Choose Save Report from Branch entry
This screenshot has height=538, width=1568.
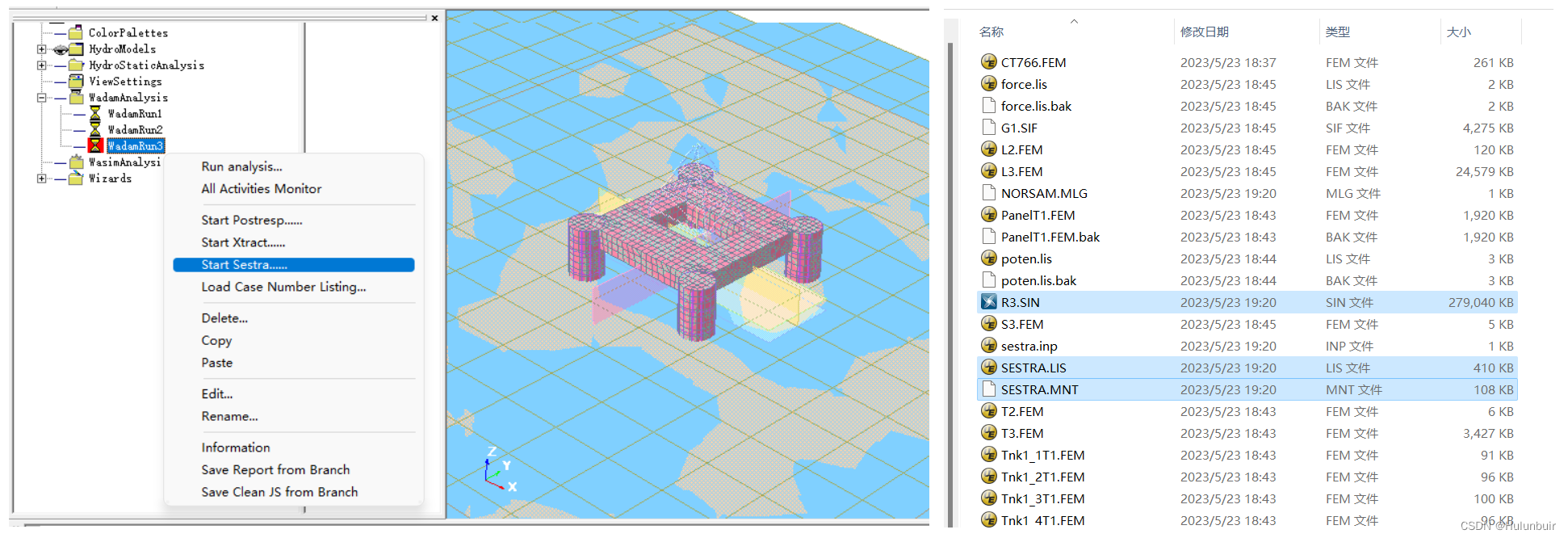coord(294,469)
